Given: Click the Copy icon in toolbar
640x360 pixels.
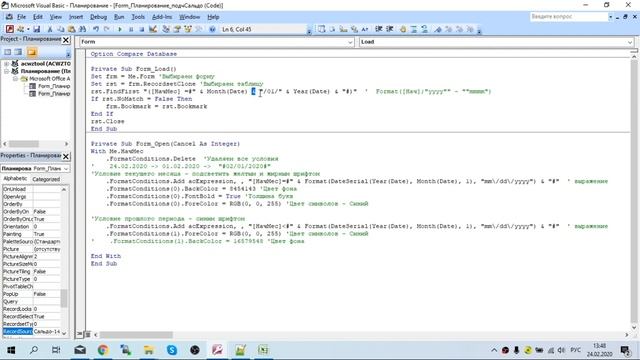Looking at the screenshot, I should point(60,29).
